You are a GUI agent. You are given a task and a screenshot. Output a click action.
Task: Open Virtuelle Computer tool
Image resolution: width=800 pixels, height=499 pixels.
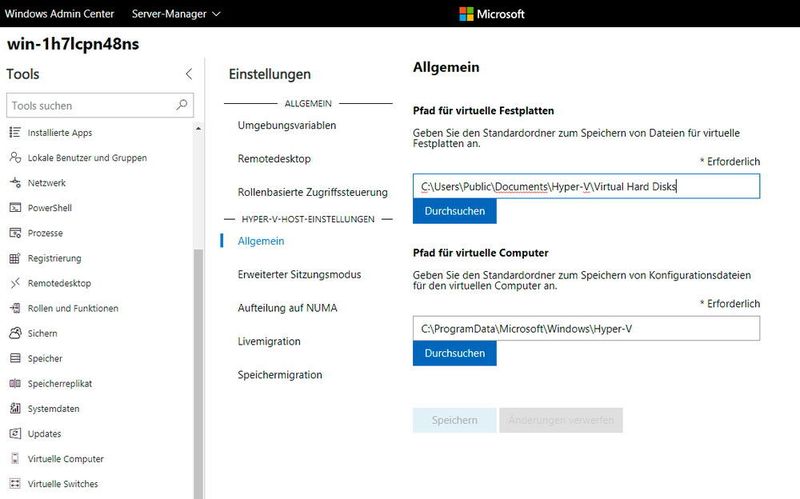pos(65,459)
